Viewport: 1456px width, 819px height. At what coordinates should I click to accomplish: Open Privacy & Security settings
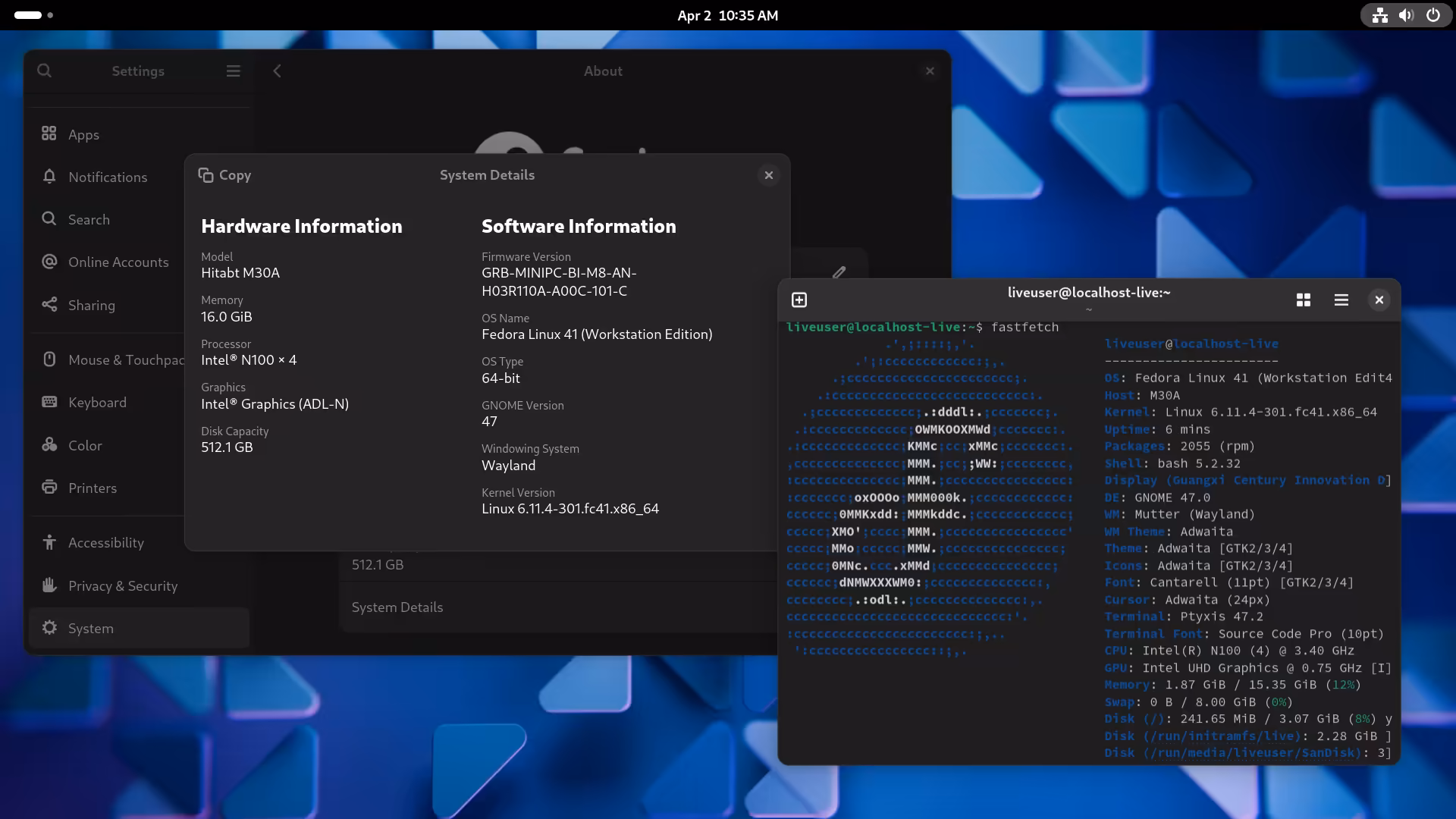122,585
